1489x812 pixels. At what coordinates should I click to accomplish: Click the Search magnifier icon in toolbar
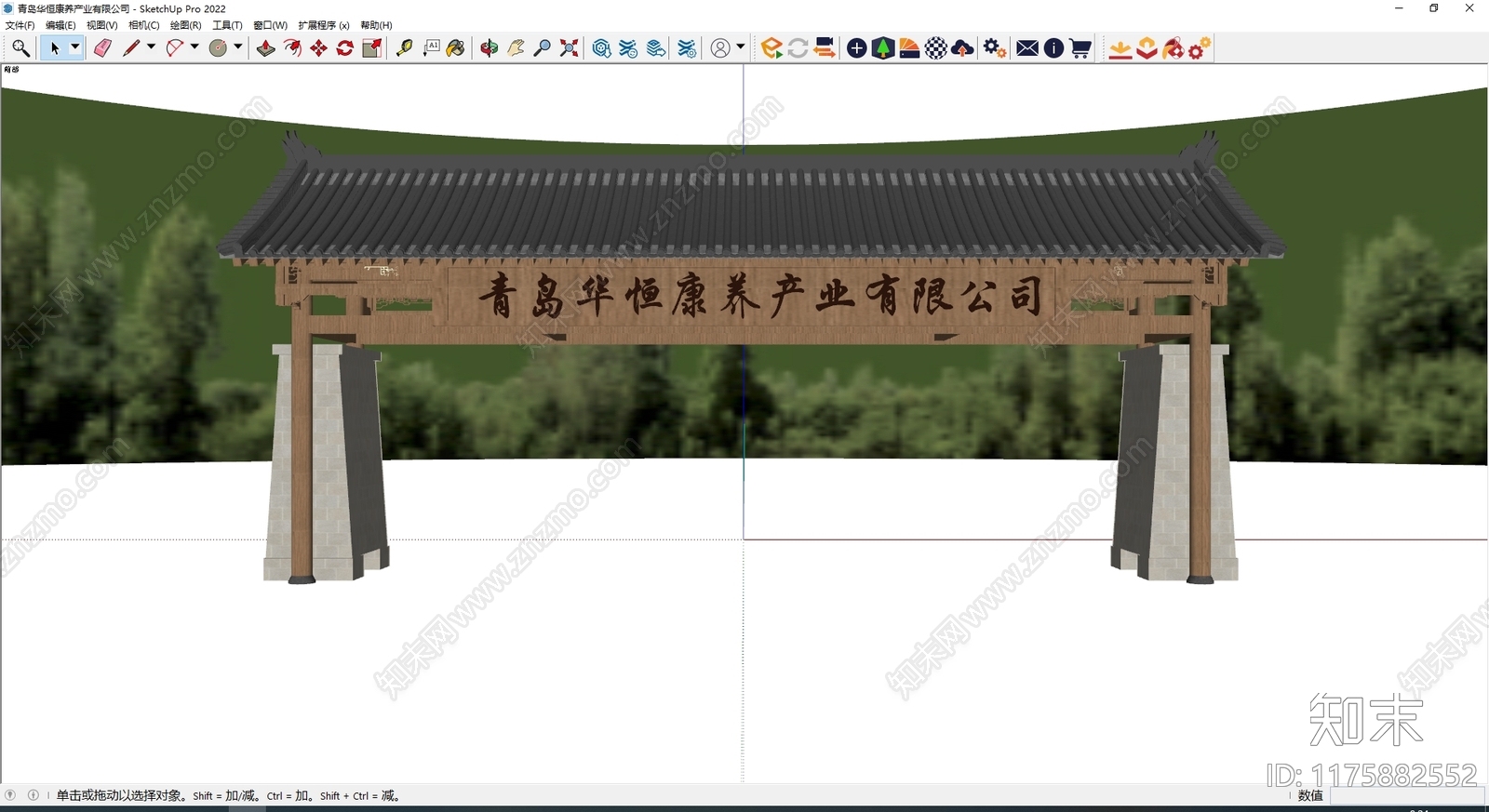point(20,48)
